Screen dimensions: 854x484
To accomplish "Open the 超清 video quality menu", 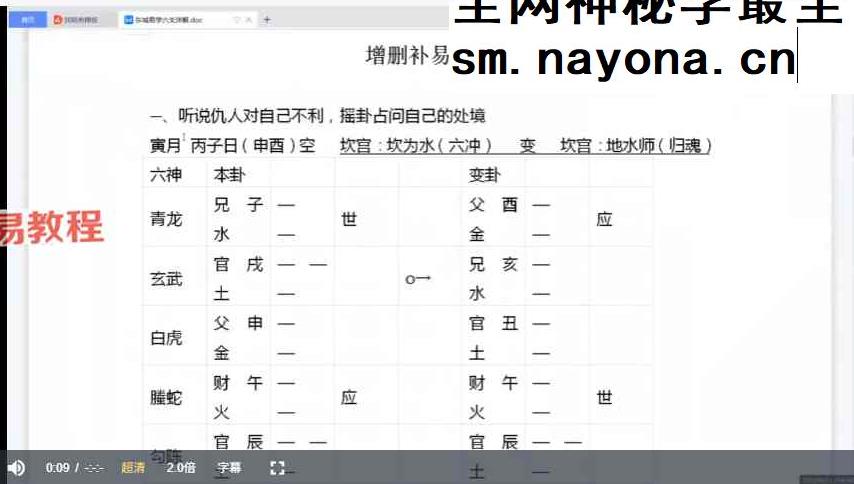I will pos(133,468).
